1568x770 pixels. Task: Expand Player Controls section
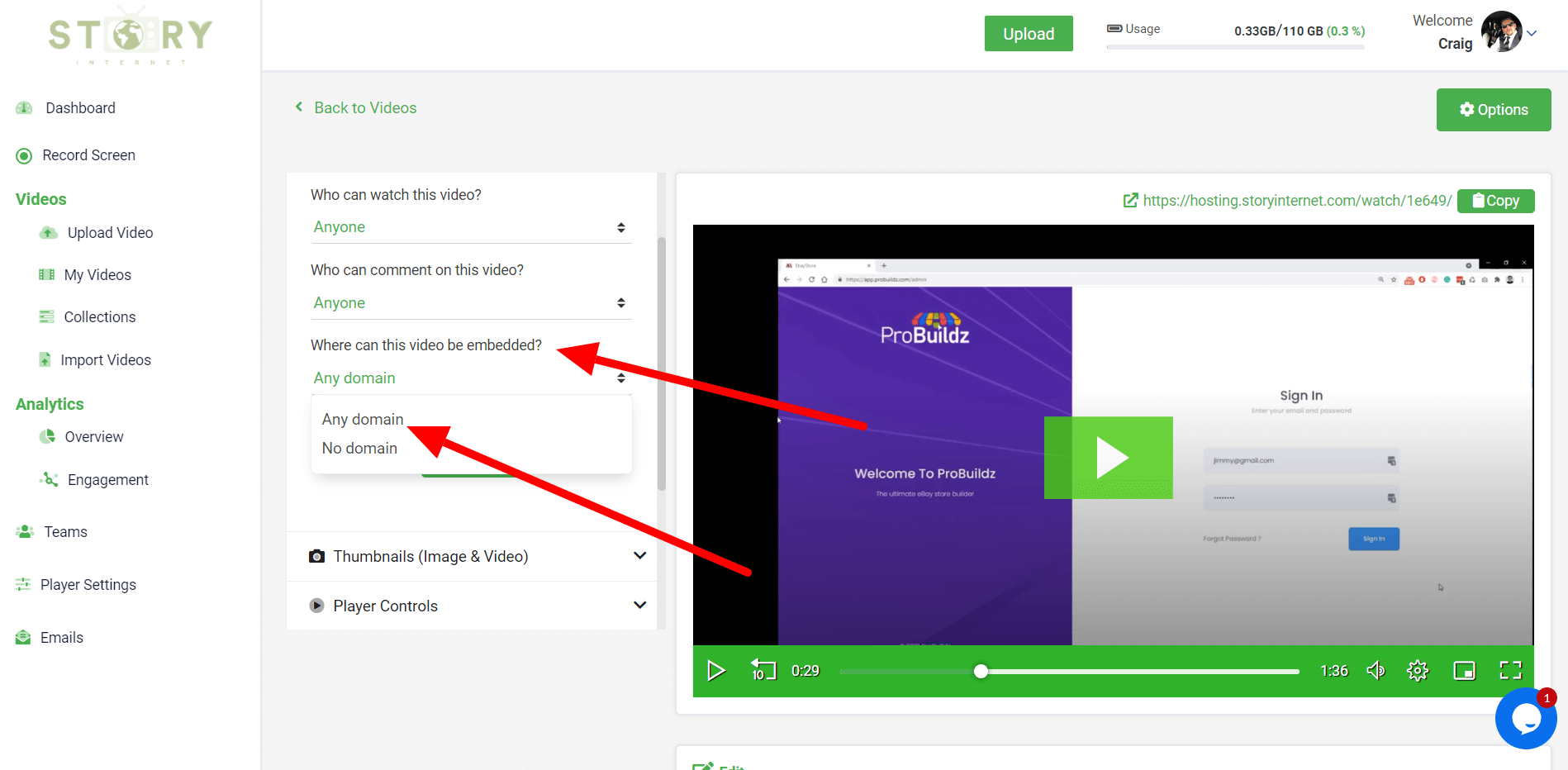(x=472, y=606)
